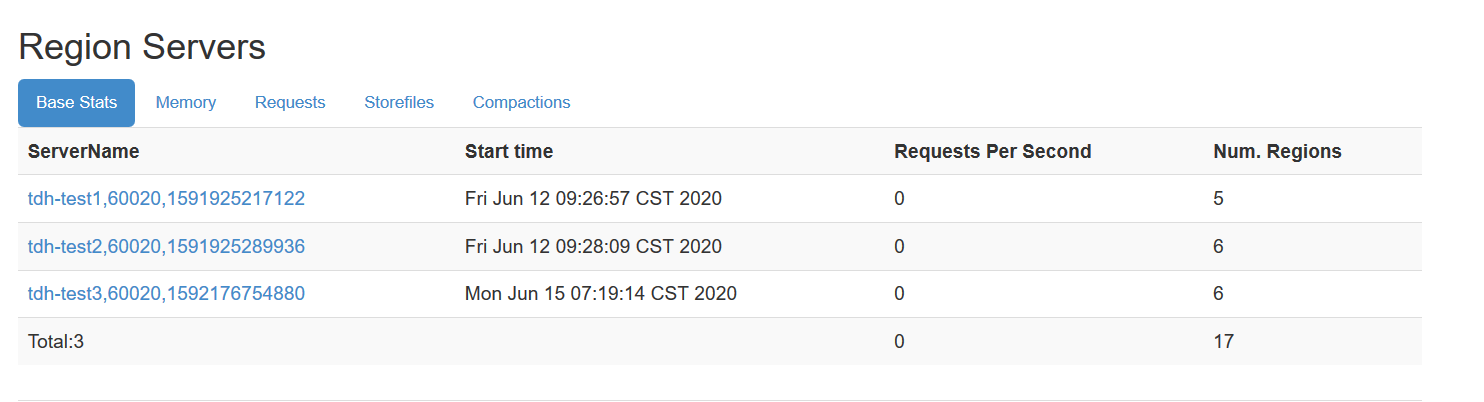1484x402 pixels.
Task: Switch to the Base Stats tab
Action: (x=76, y=103)
